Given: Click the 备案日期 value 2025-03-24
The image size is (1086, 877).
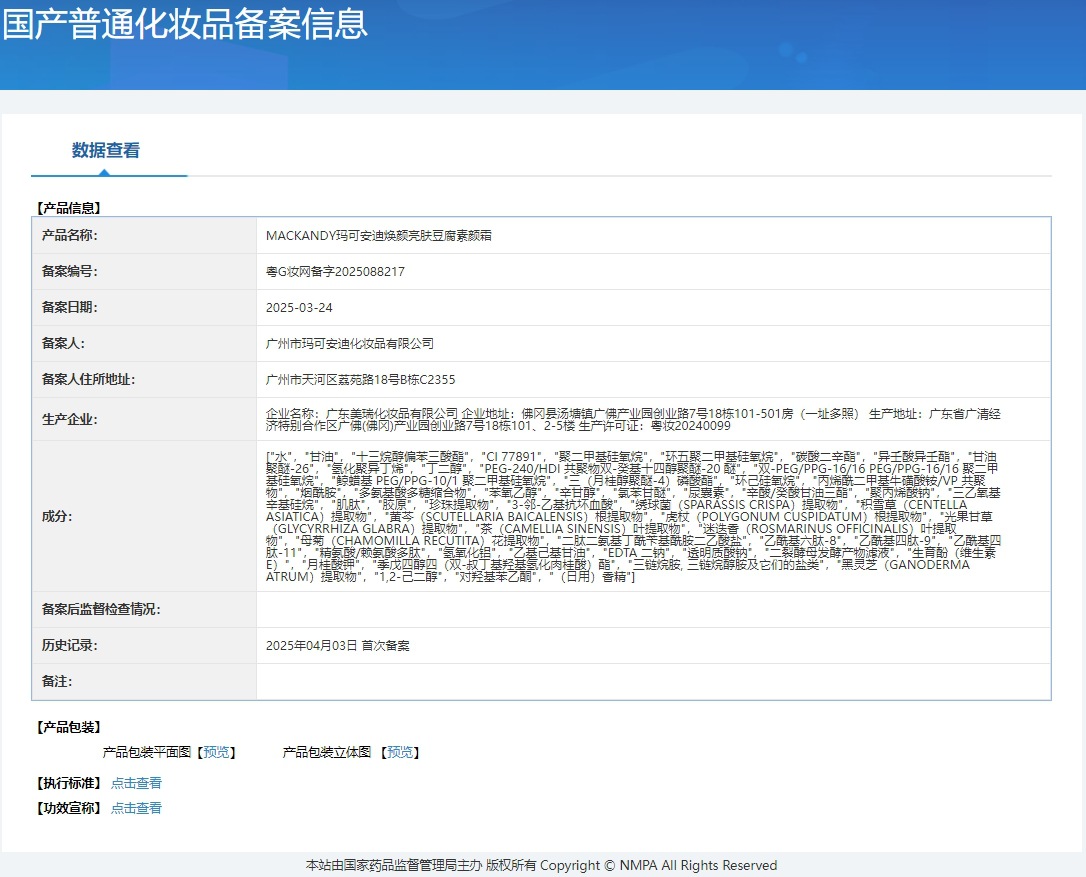Looking at the screenshot, I should pyautogui.click(x=300, y=308).
